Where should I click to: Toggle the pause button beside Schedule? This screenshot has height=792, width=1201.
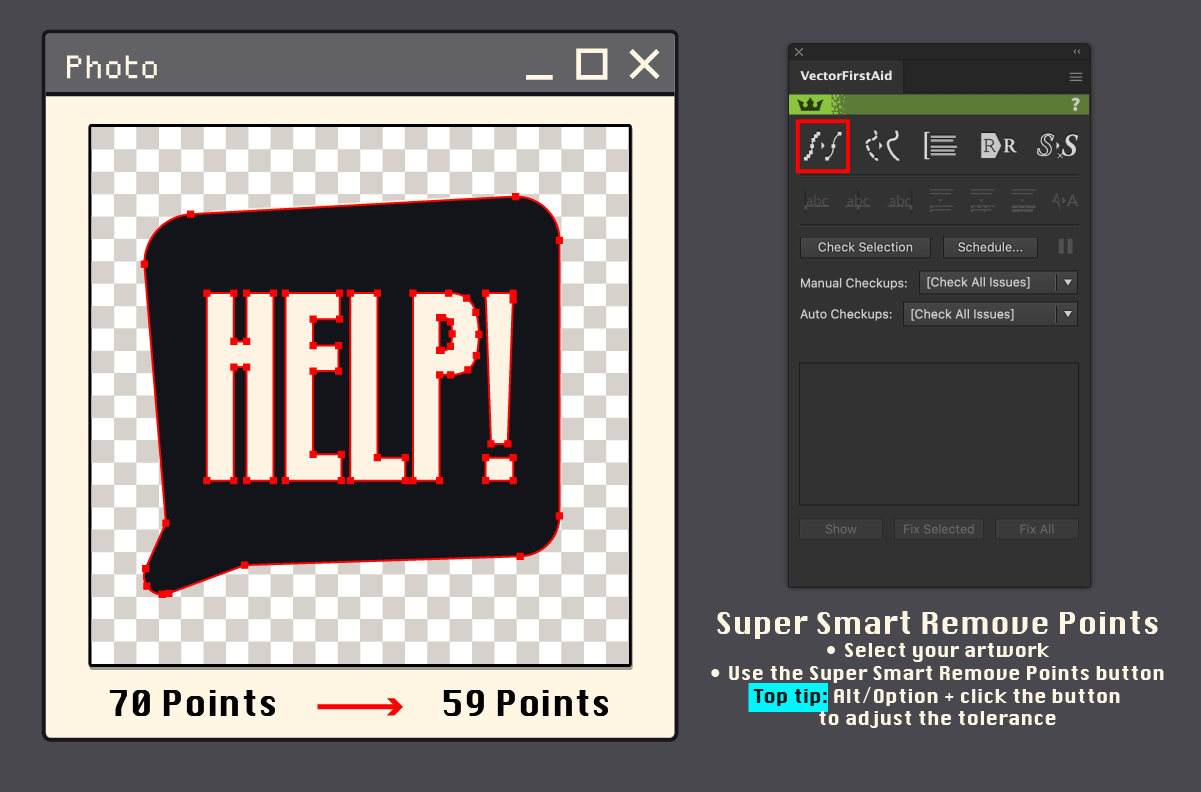pyautogui.click(x=1066, y=246)
